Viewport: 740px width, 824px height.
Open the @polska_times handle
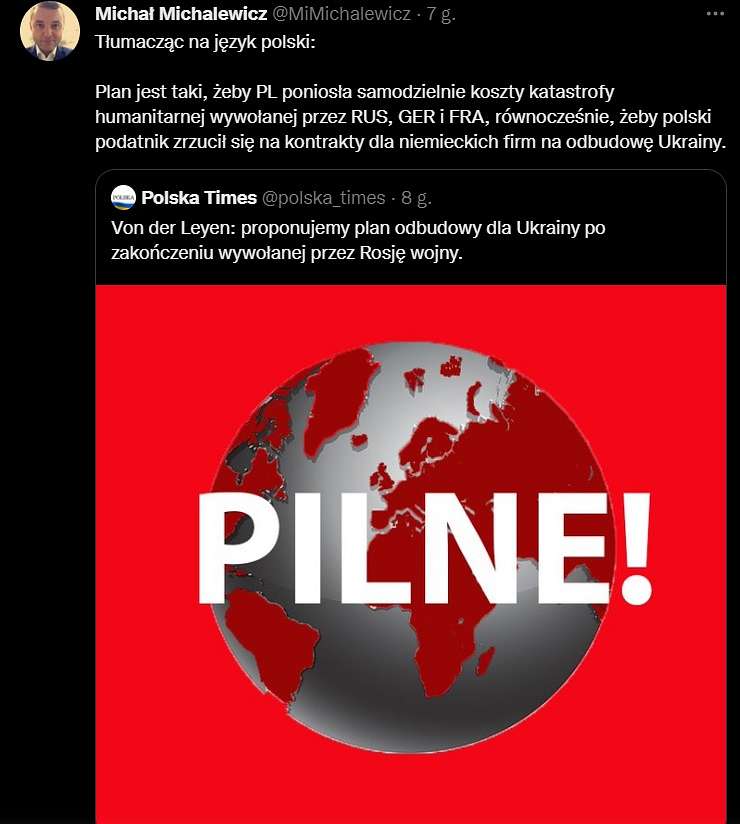(x=324, y=198)
